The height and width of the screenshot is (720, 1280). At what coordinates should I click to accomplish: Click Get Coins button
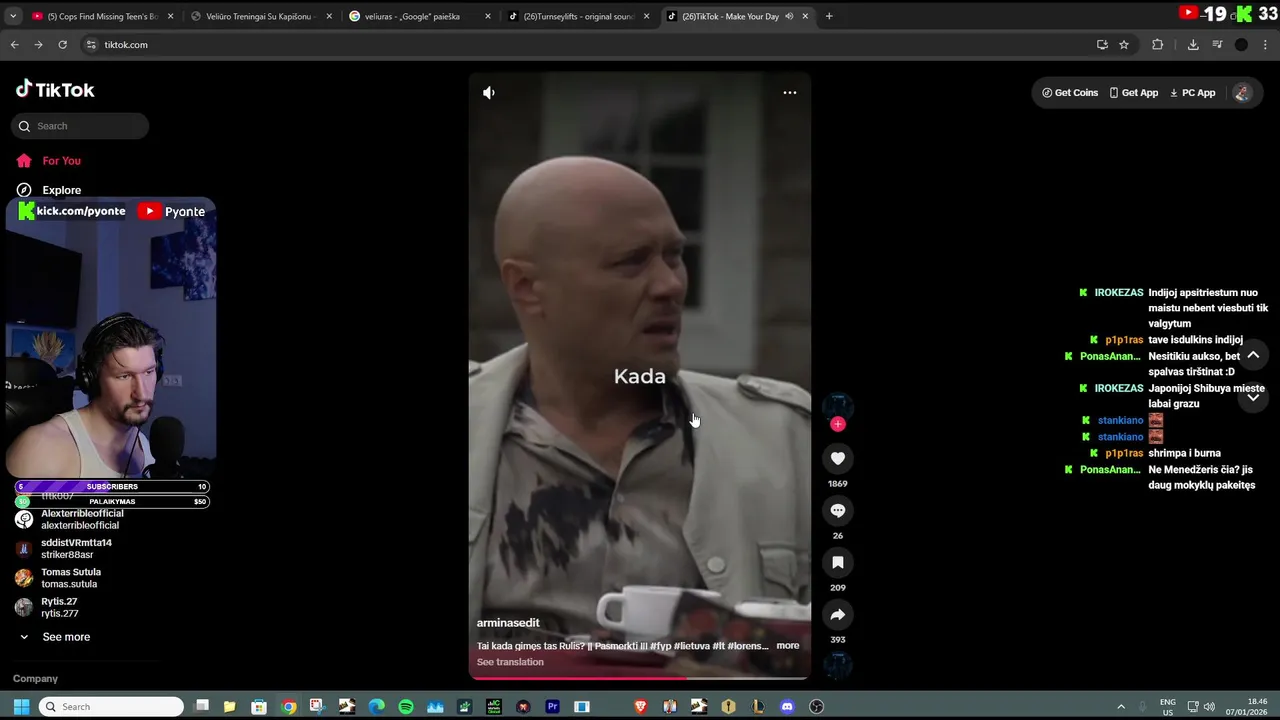coord(1070,93)
